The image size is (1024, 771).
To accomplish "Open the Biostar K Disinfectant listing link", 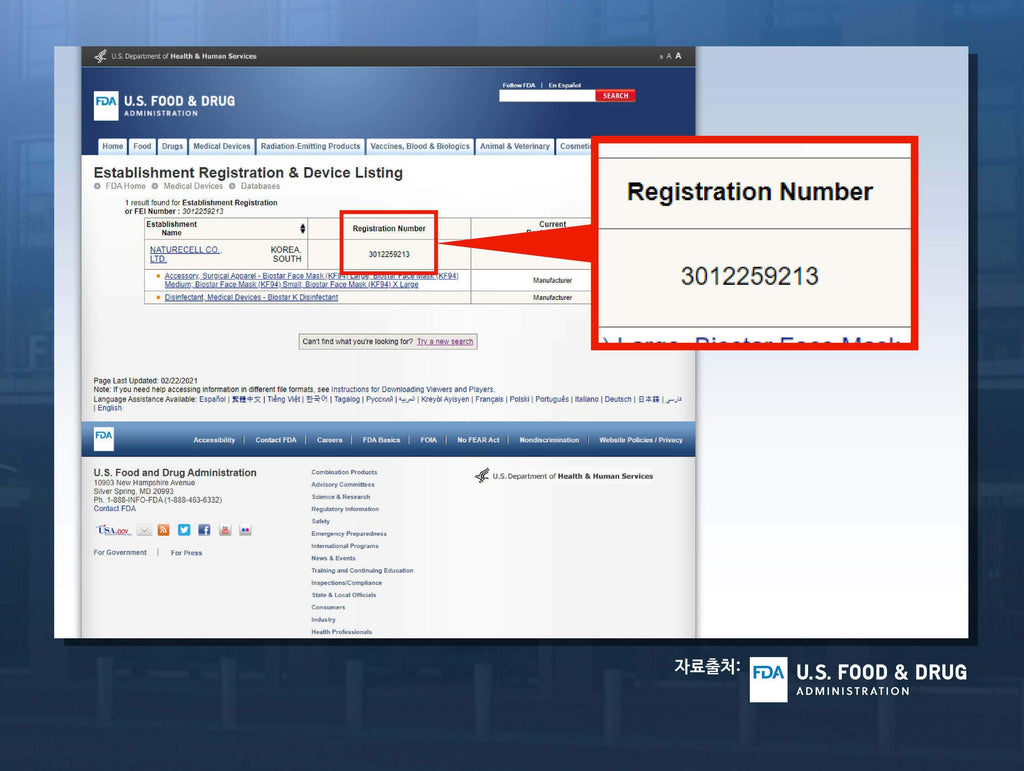I will point(251,298).
